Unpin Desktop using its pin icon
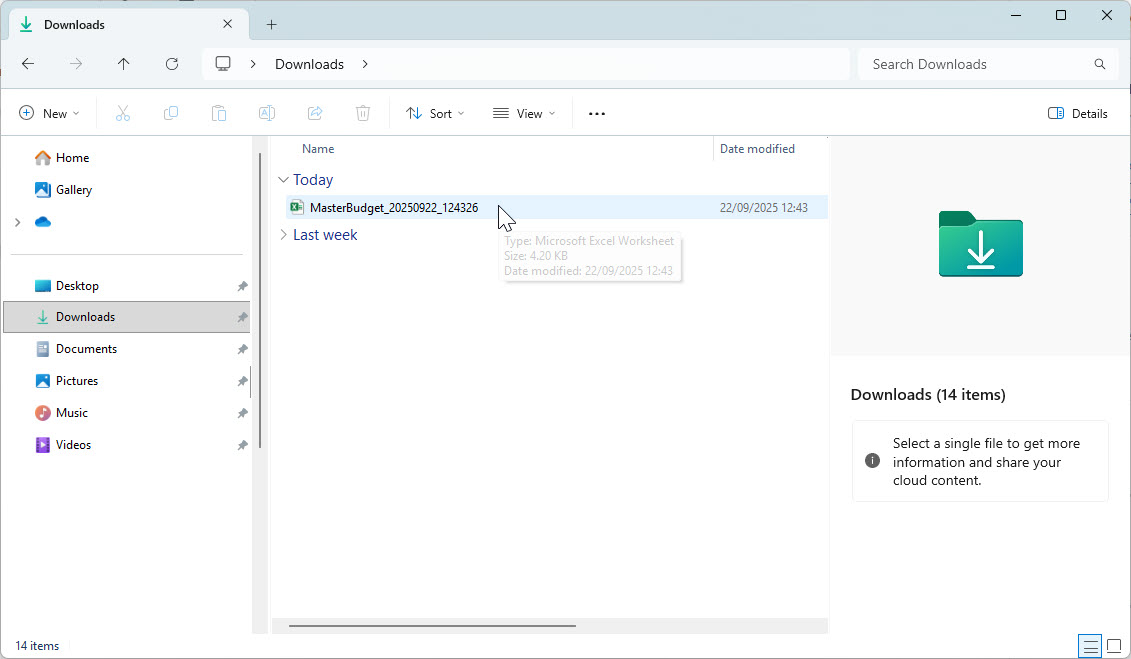Viewport: 1131px width, 659px height. click(242, 286)
